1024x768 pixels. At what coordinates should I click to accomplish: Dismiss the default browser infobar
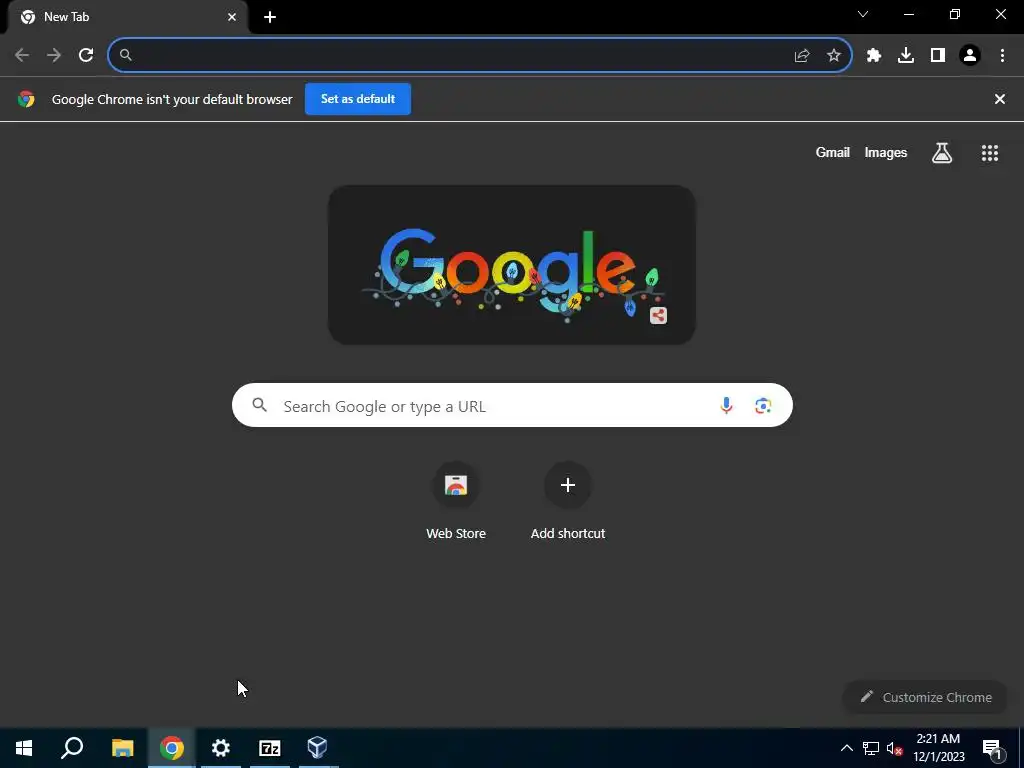(1000, 99)
